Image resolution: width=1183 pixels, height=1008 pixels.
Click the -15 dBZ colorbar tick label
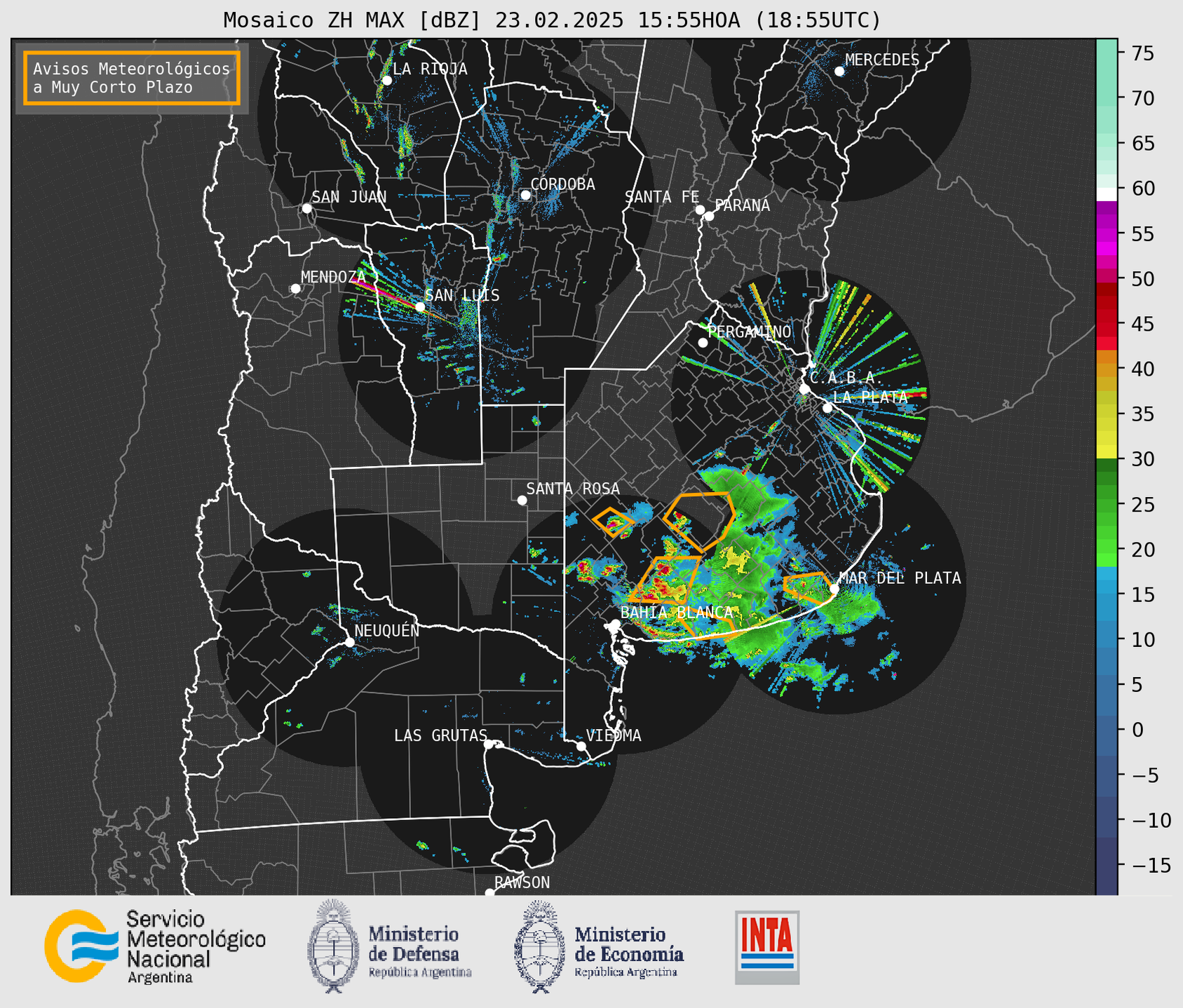click(x=1151, y=865)
